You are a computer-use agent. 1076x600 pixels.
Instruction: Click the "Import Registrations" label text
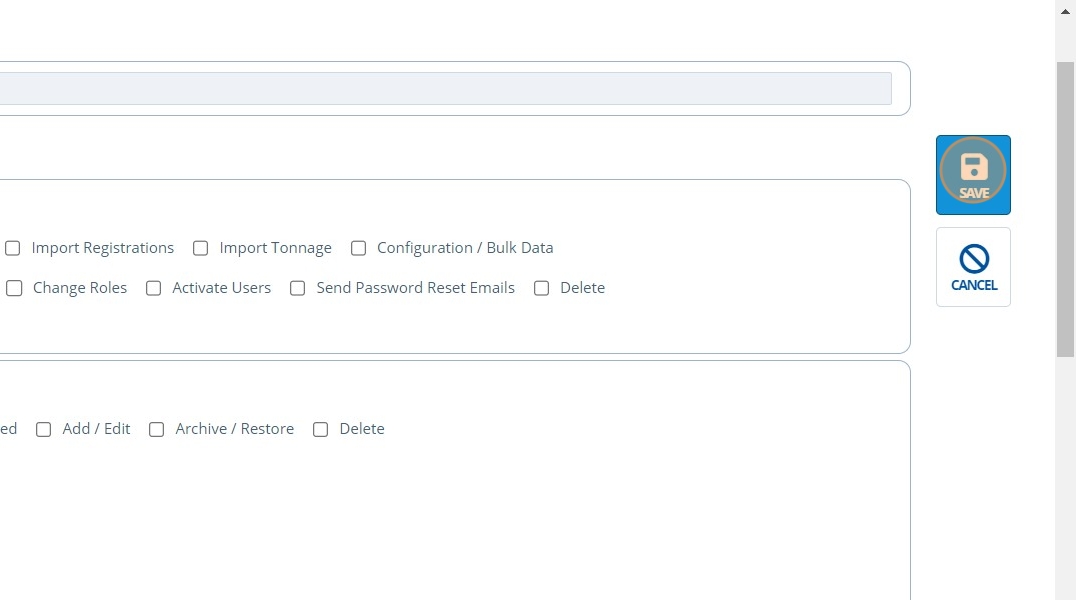[x=102, y=248]
